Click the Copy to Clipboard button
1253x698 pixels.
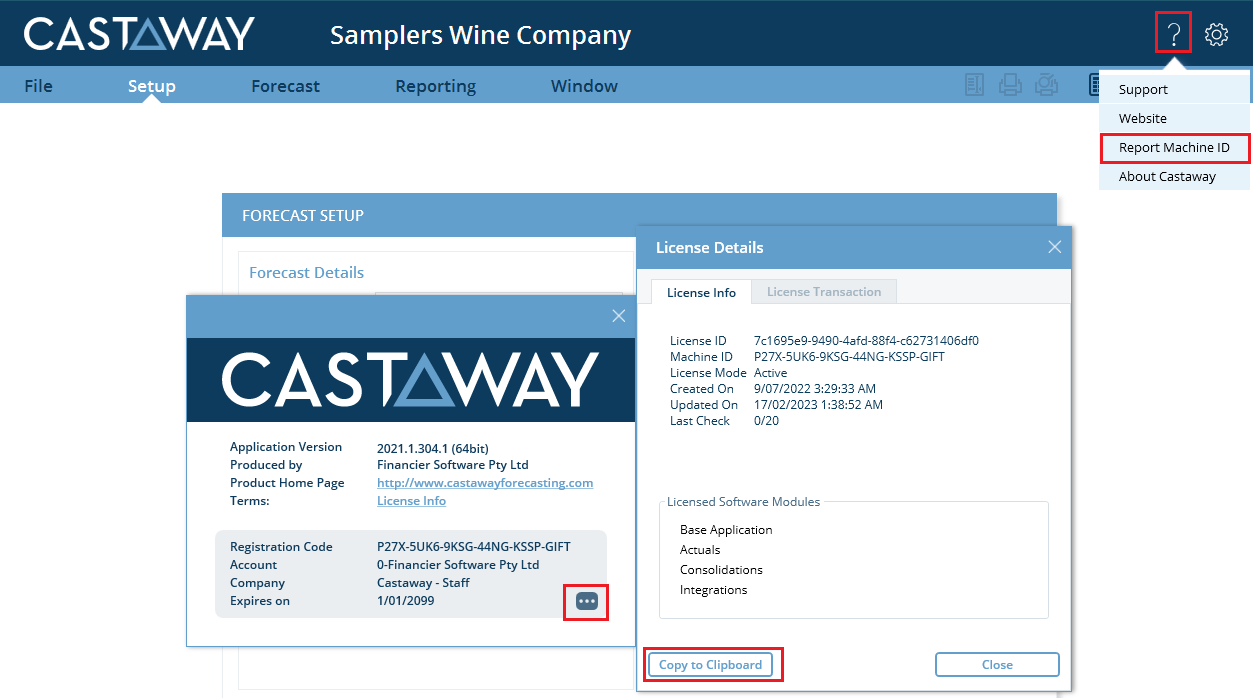[710, 665]
